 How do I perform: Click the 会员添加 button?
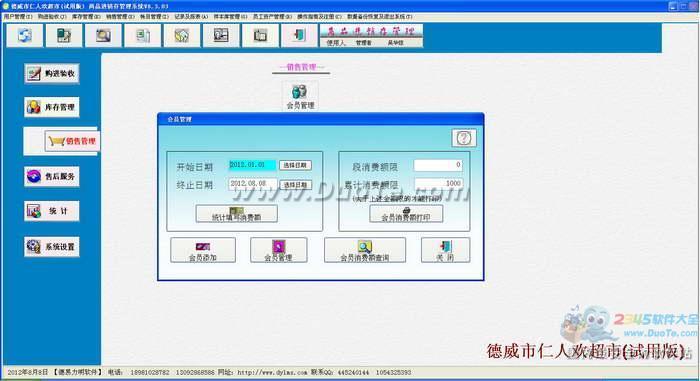pyautogui.click(x=203, y=250)
